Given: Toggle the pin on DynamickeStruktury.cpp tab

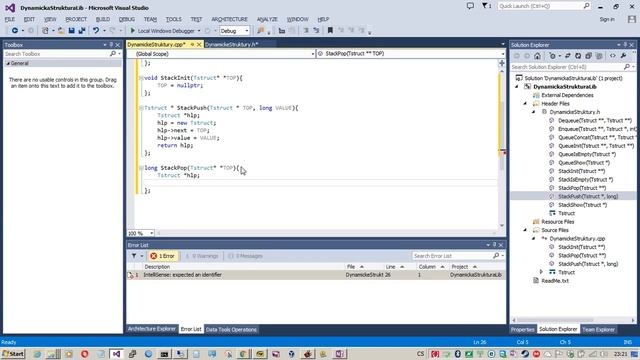Looking at the screenshot, I should 192,44.
